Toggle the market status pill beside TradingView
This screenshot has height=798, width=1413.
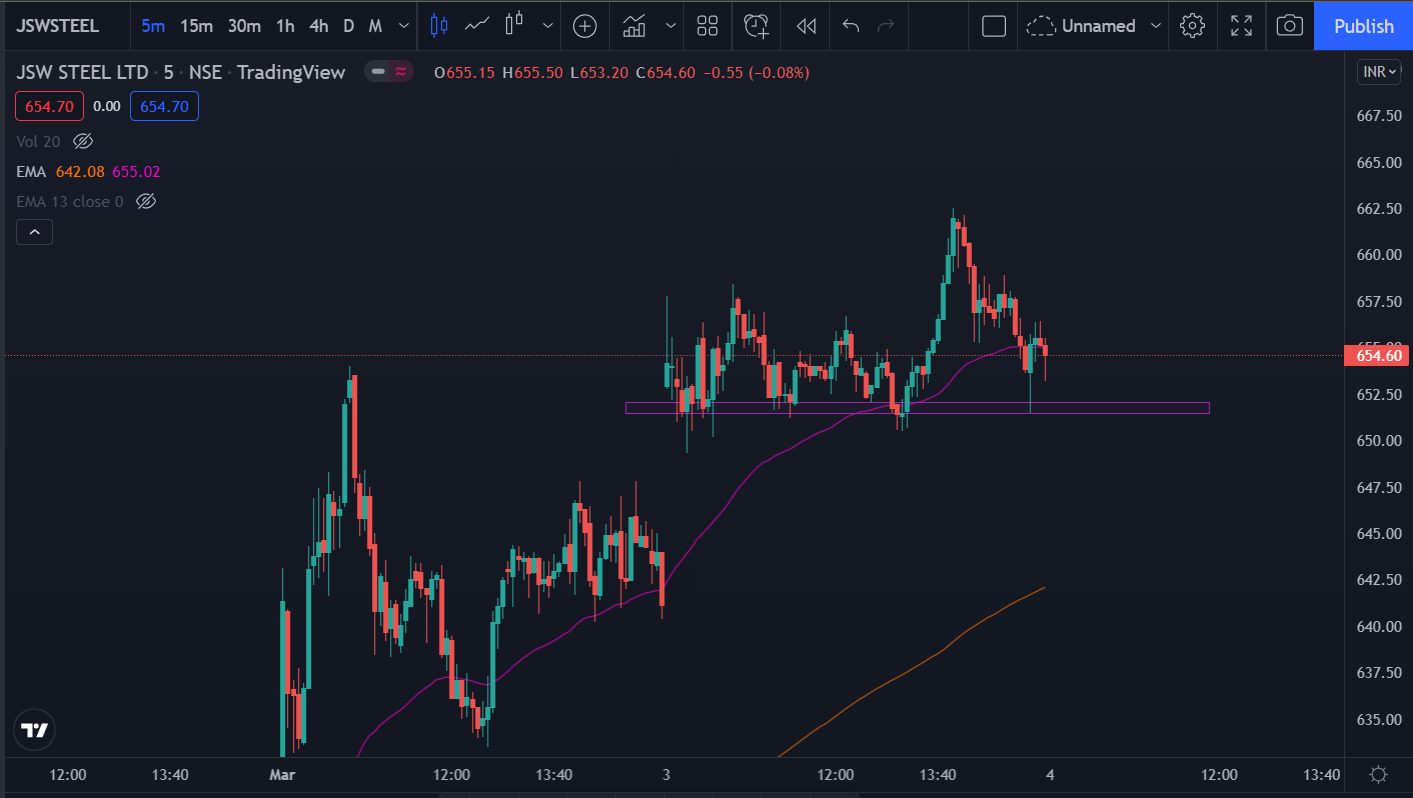[388, 72]
